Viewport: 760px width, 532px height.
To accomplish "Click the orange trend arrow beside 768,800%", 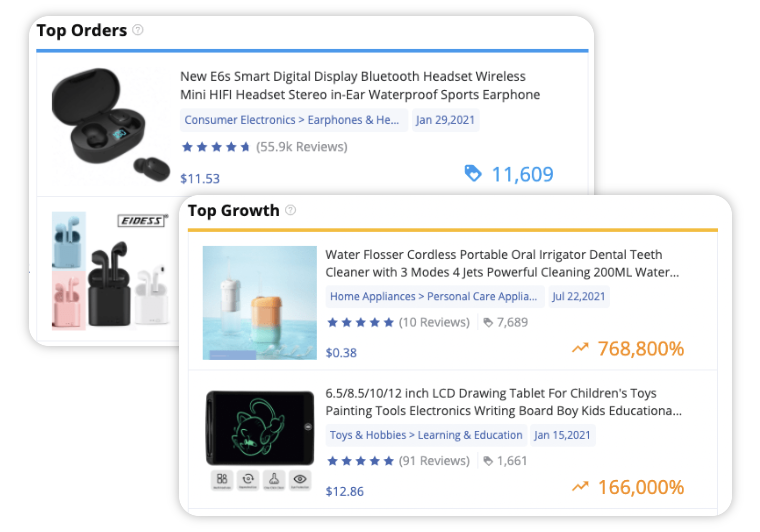I will 580,348.
